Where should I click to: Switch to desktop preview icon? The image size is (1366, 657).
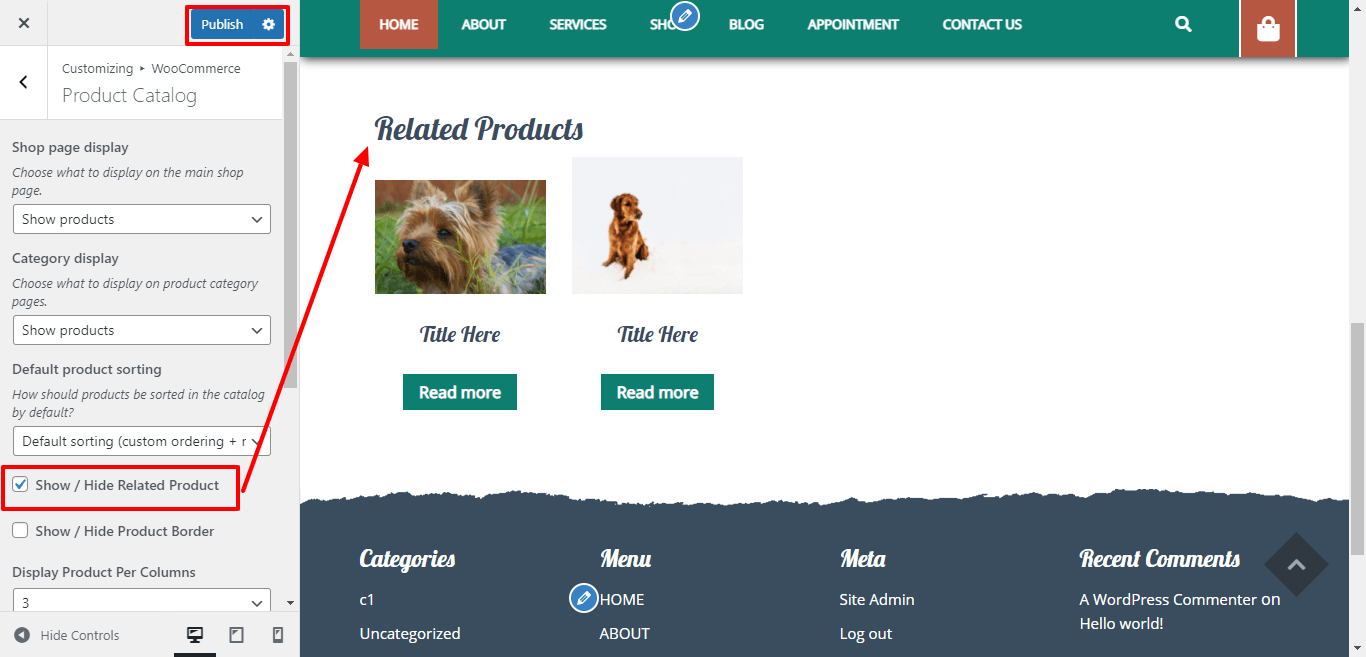[x=195, y=635]
